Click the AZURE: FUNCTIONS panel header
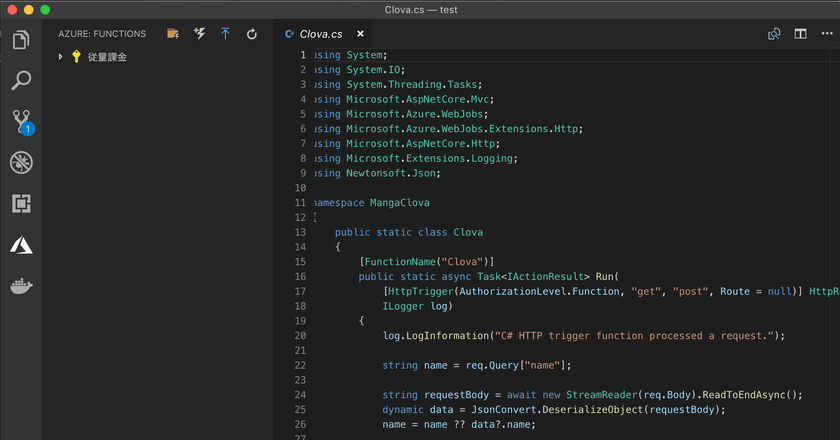This screenshot has height=440, width=840. [102, 34]
